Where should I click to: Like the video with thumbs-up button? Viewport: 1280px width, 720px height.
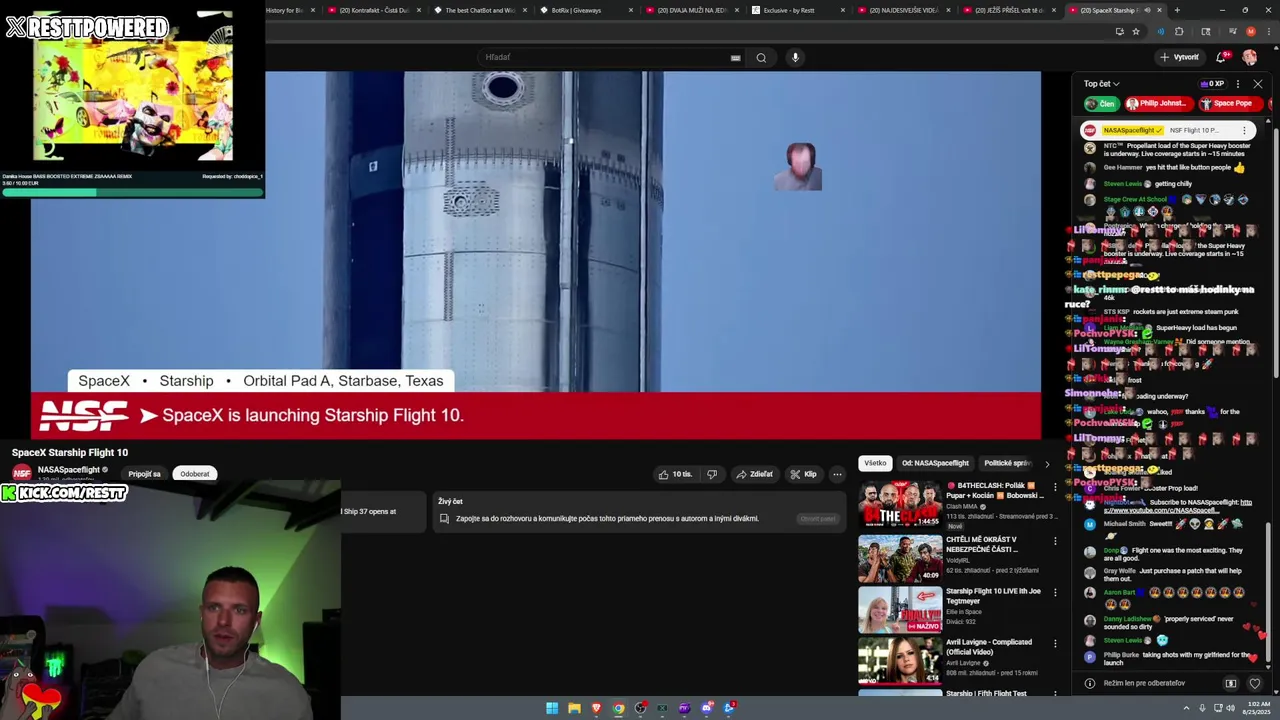point(675,474)
